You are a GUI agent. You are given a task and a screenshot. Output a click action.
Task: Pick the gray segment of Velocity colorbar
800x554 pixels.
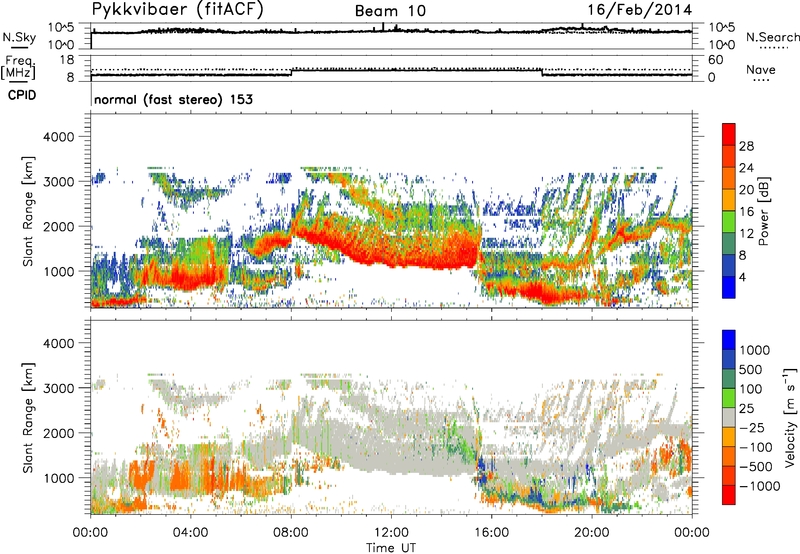pyautogui.click(x=729, y=417)
